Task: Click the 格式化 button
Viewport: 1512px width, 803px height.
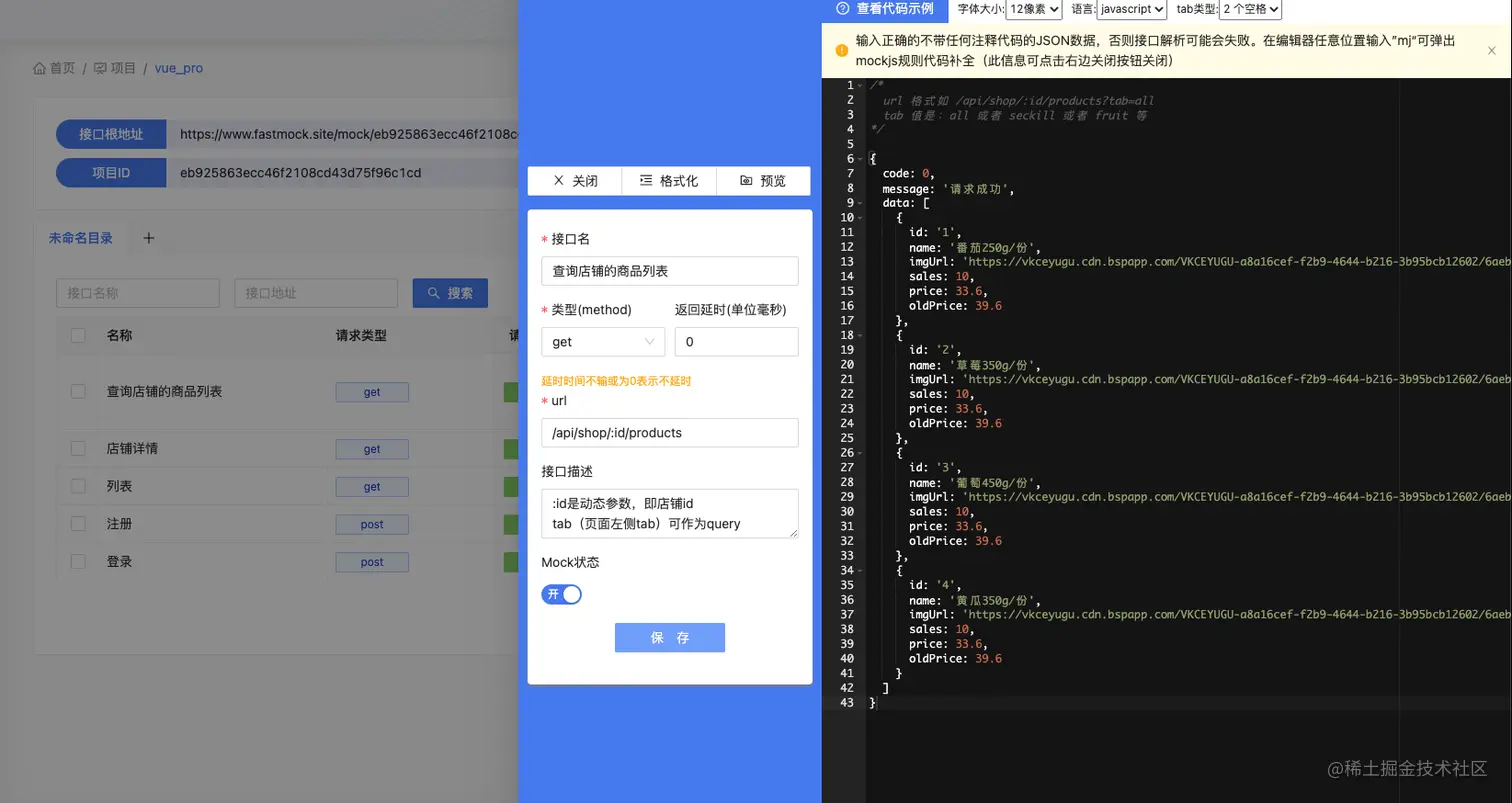Action: click(x=669, y=181)
